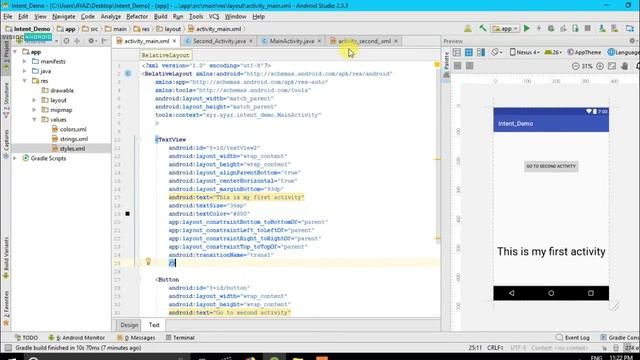Viewport: 640px width, 360px height.
Task: Expand the layout folder
Action: coord(34,100)
